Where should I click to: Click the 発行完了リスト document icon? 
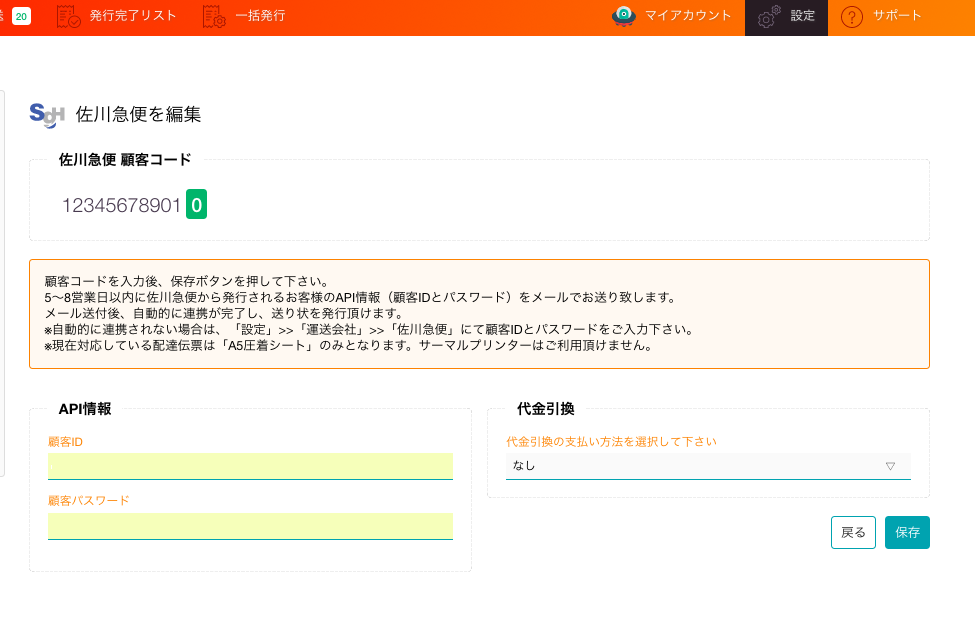pos(68,17)
